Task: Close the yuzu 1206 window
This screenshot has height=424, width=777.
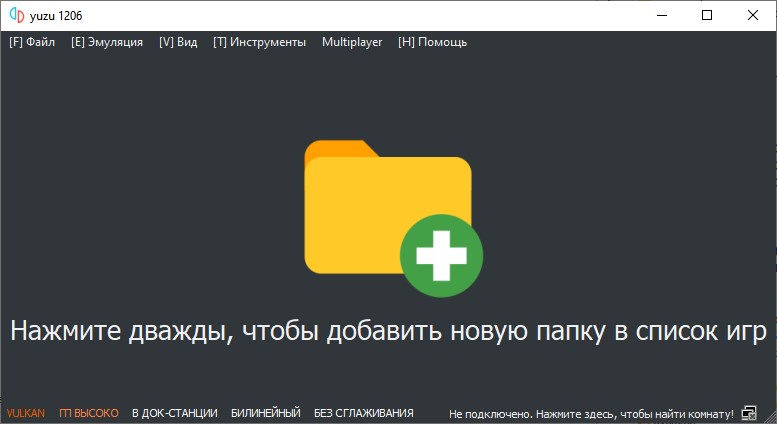Action: click(753, 15)
